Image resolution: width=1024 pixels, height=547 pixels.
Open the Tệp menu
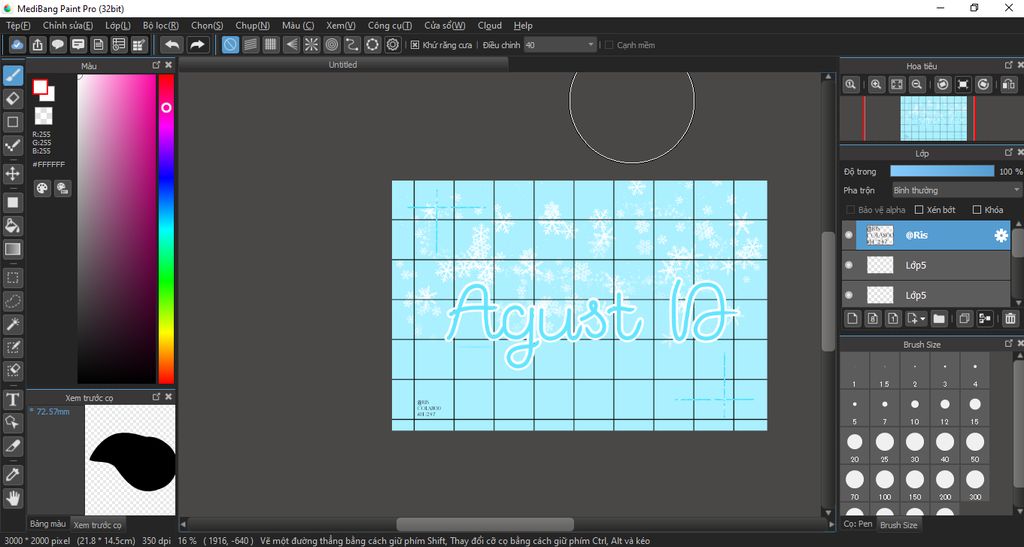[18, 25]
